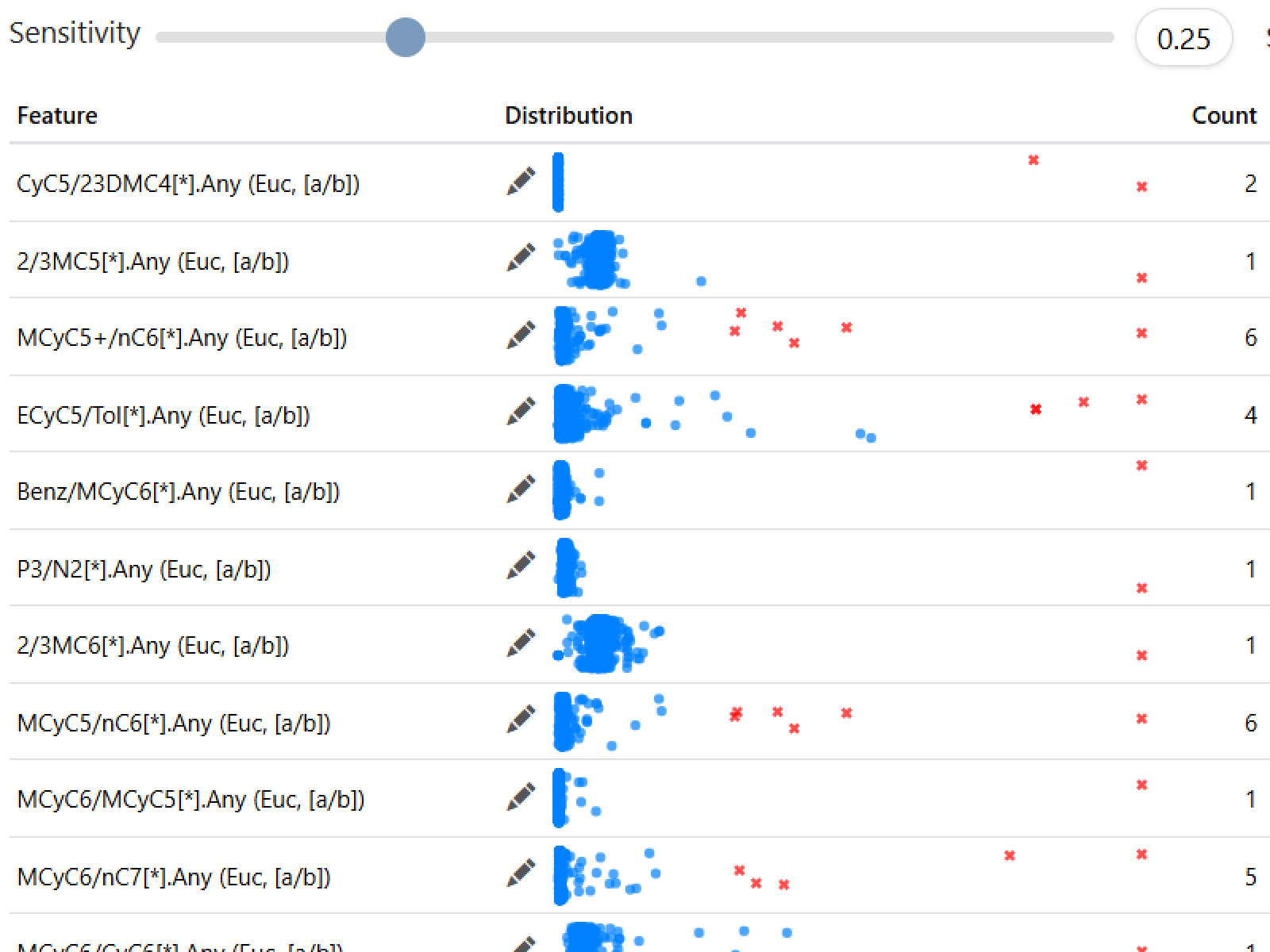Select the CyC5/23DMC4[*].Any feature name
Viewport: 1270px width, 952px height.
coord(188,184)
